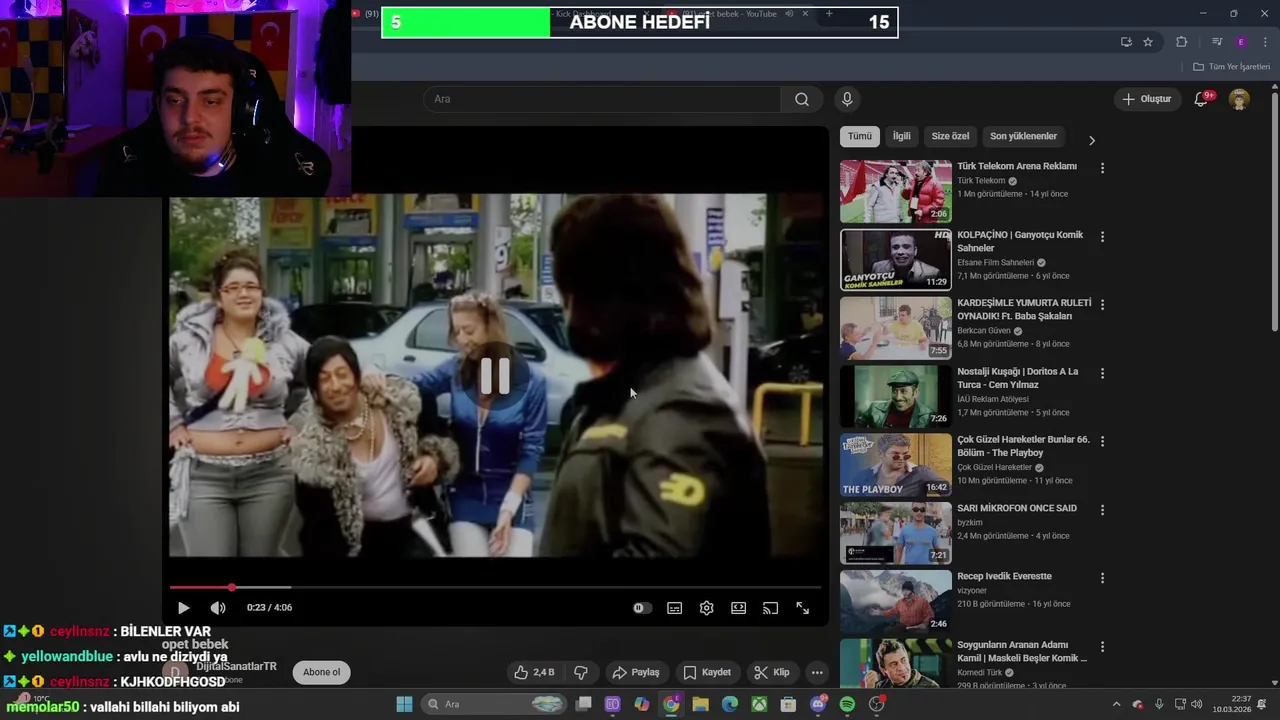Resume the video with the play button
This screenshot has width=1280, height=720.
click(183, 608)
